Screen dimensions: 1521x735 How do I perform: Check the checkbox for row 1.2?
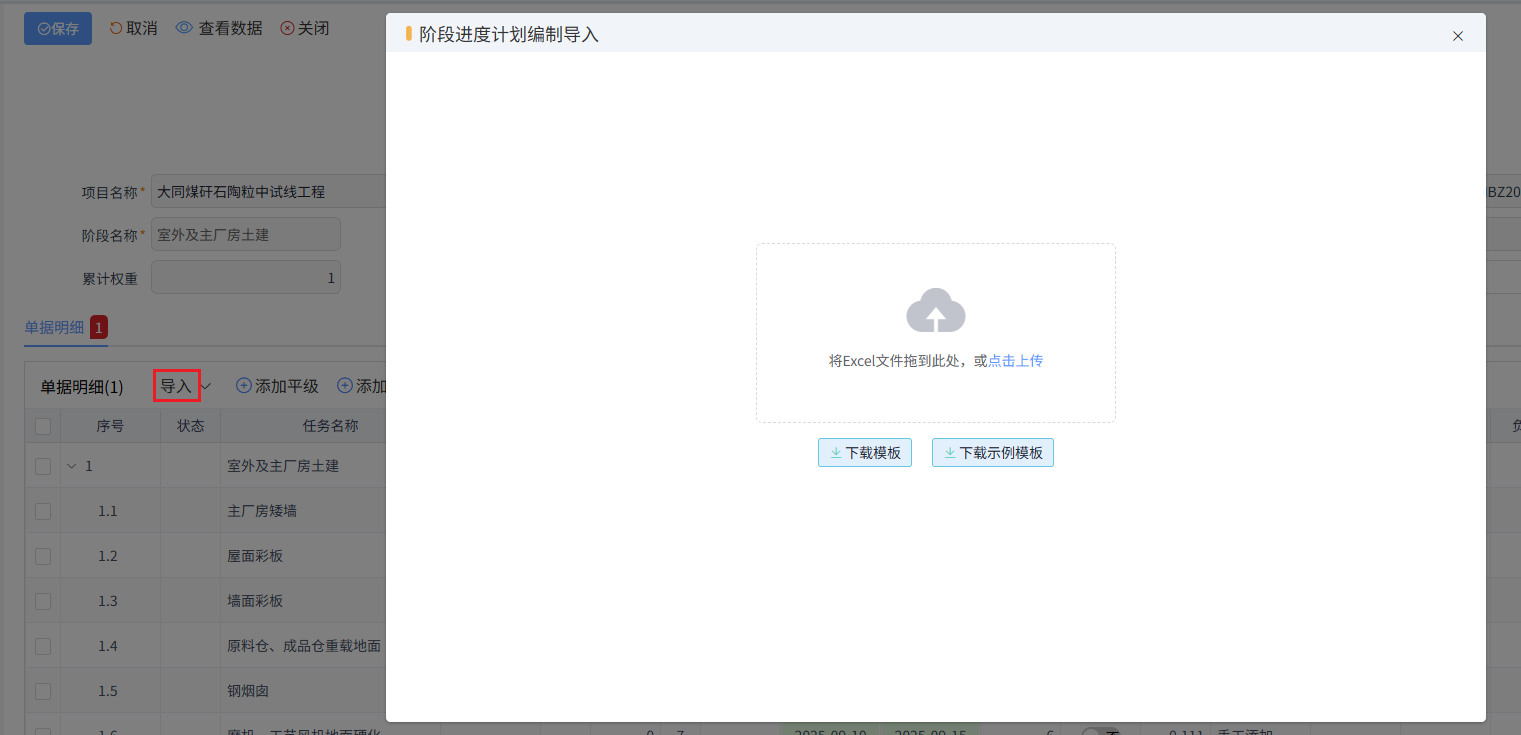tap(43, 556)
